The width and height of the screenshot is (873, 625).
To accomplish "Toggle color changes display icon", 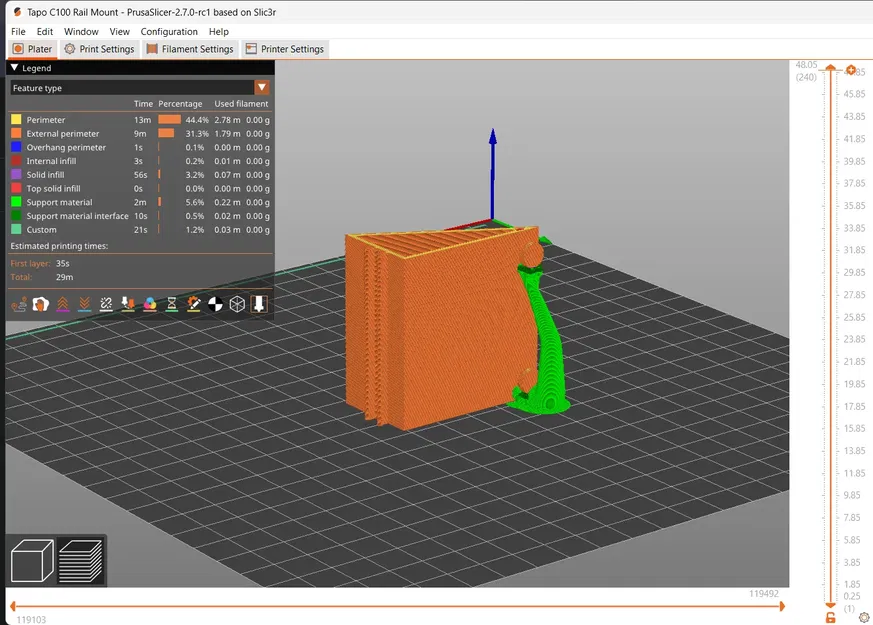I will [150, 304].
